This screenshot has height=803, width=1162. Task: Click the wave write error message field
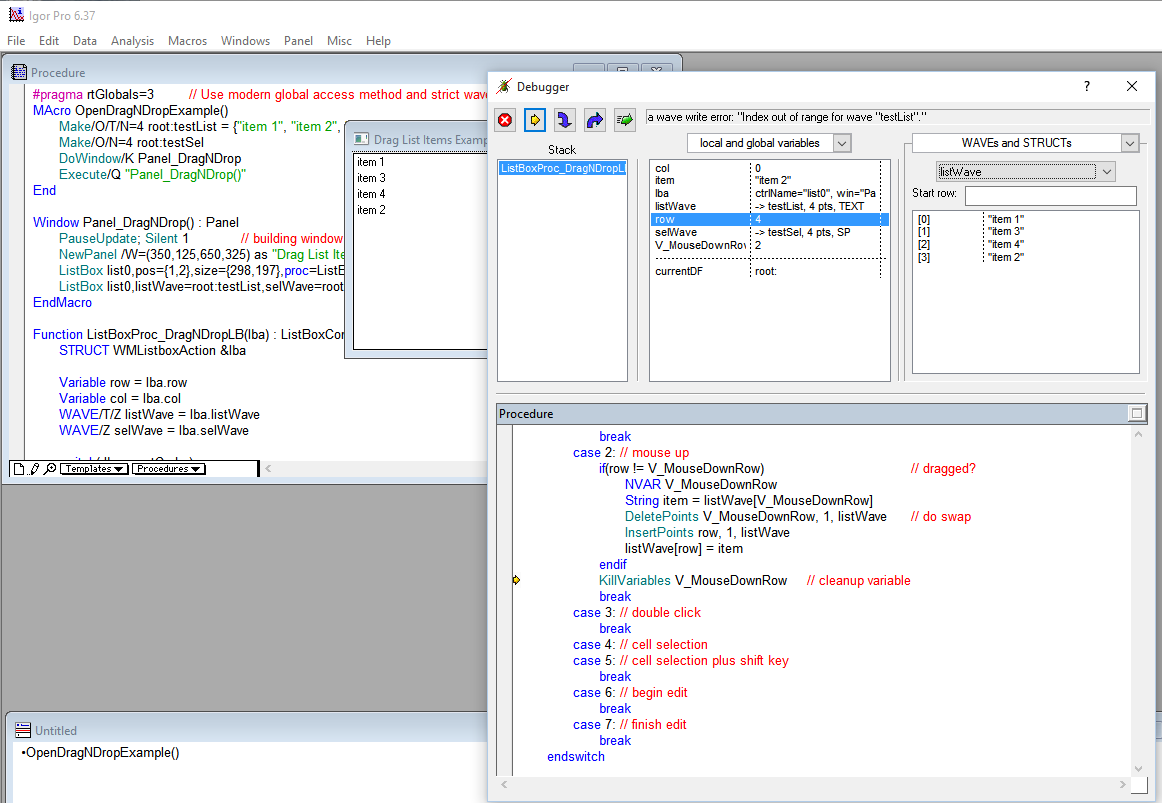pos(897,117)
